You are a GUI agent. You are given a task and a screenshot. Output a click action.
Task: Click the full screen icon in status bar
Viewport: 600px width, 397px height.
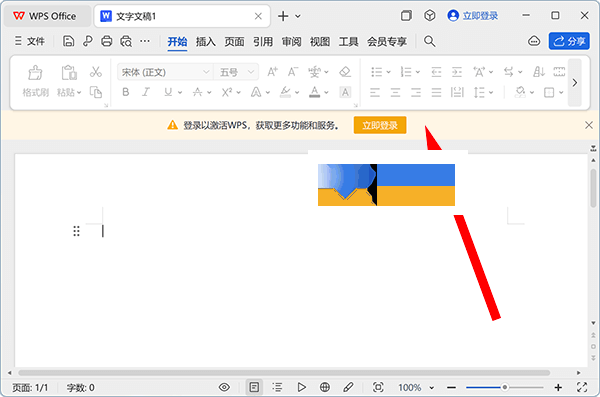[x=582, y=387]
